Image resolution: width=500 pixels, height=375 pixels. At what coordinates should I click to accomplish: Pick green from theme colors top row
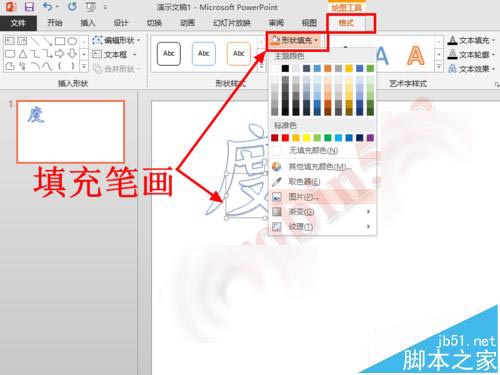click(370, 69)
